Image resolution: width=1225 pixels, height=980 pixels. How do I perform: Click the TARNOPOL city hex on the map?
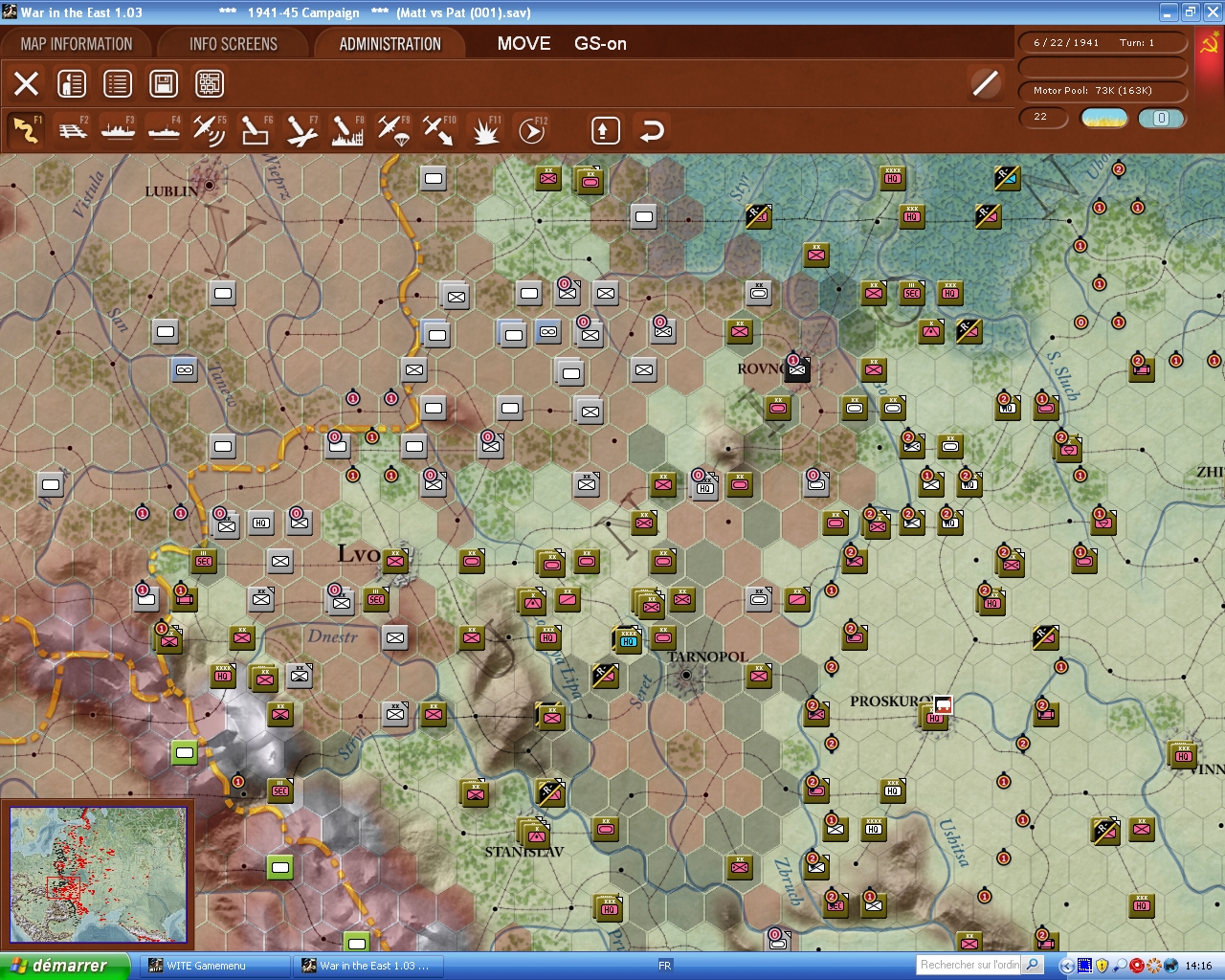pos(685,676)
